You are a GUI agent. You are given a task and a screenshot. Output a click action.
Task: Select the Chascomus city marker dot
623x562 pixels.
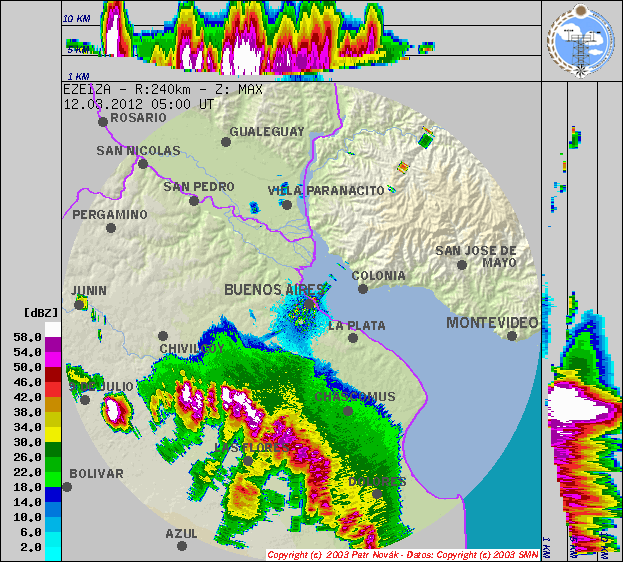348,411
